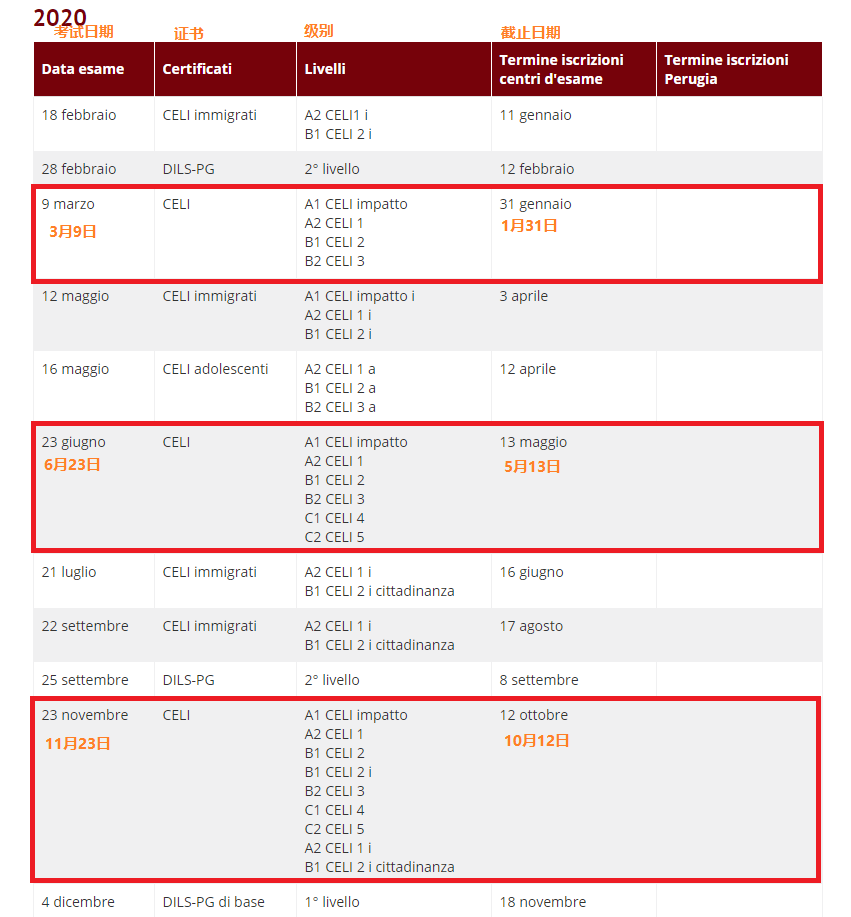Click the 'Data esame' column header
The image size is (851, 917).
(x=94, y=69)
